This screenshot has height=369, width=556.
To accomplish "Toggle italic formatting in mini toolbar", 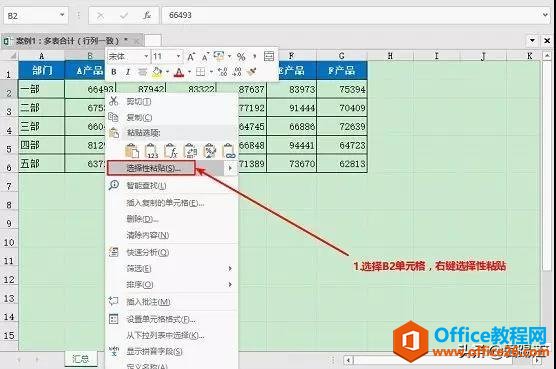I will (128, 72).
